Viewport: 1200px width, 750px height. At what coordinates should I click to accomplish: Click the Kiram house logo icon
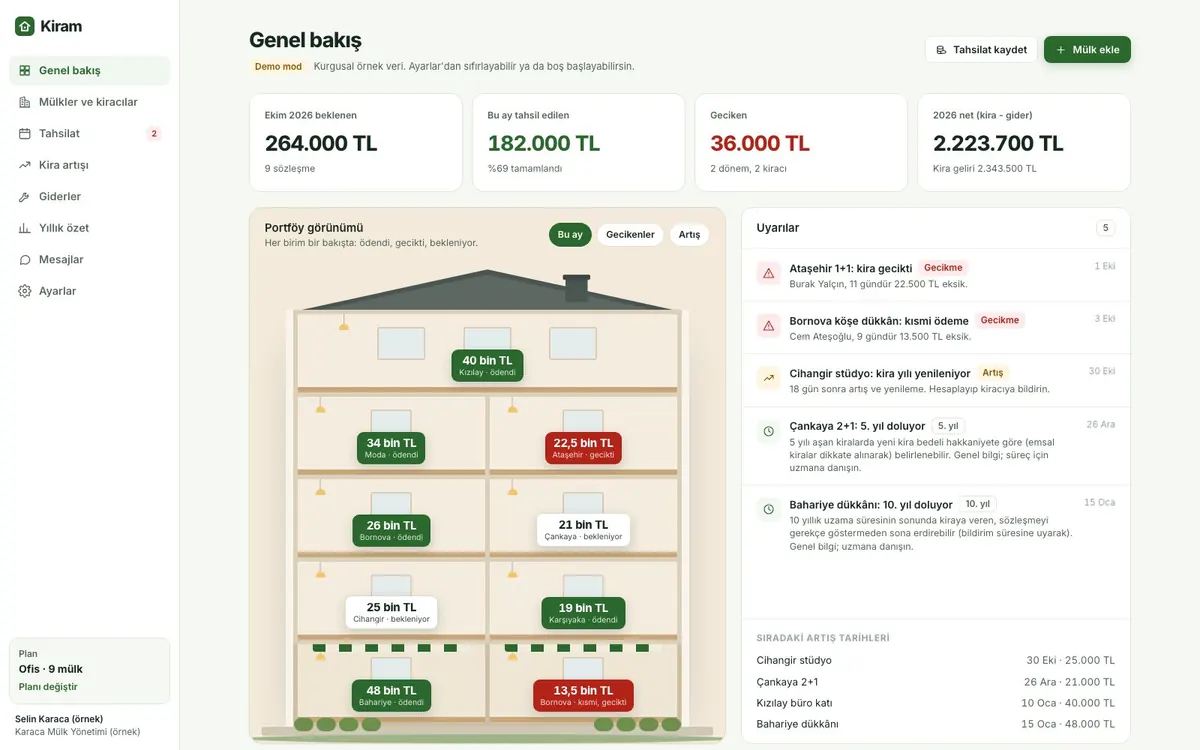pos(25,27)
